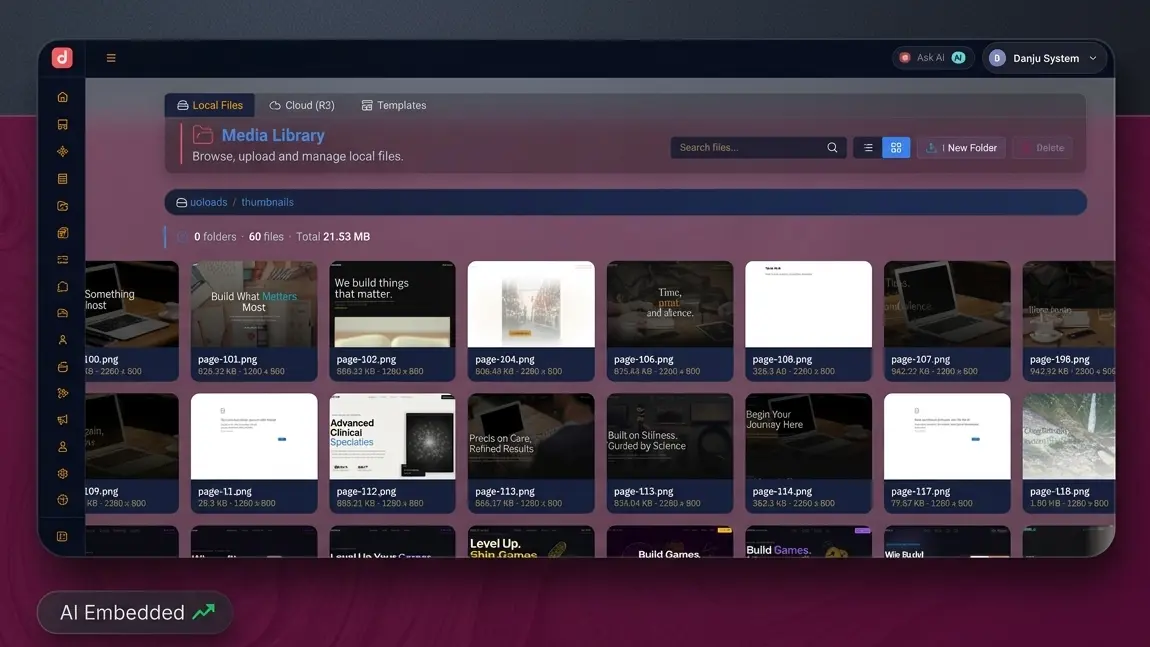
Task: Select the diamond-shaped components sidebar icon
Action: (x=62, y=151)
